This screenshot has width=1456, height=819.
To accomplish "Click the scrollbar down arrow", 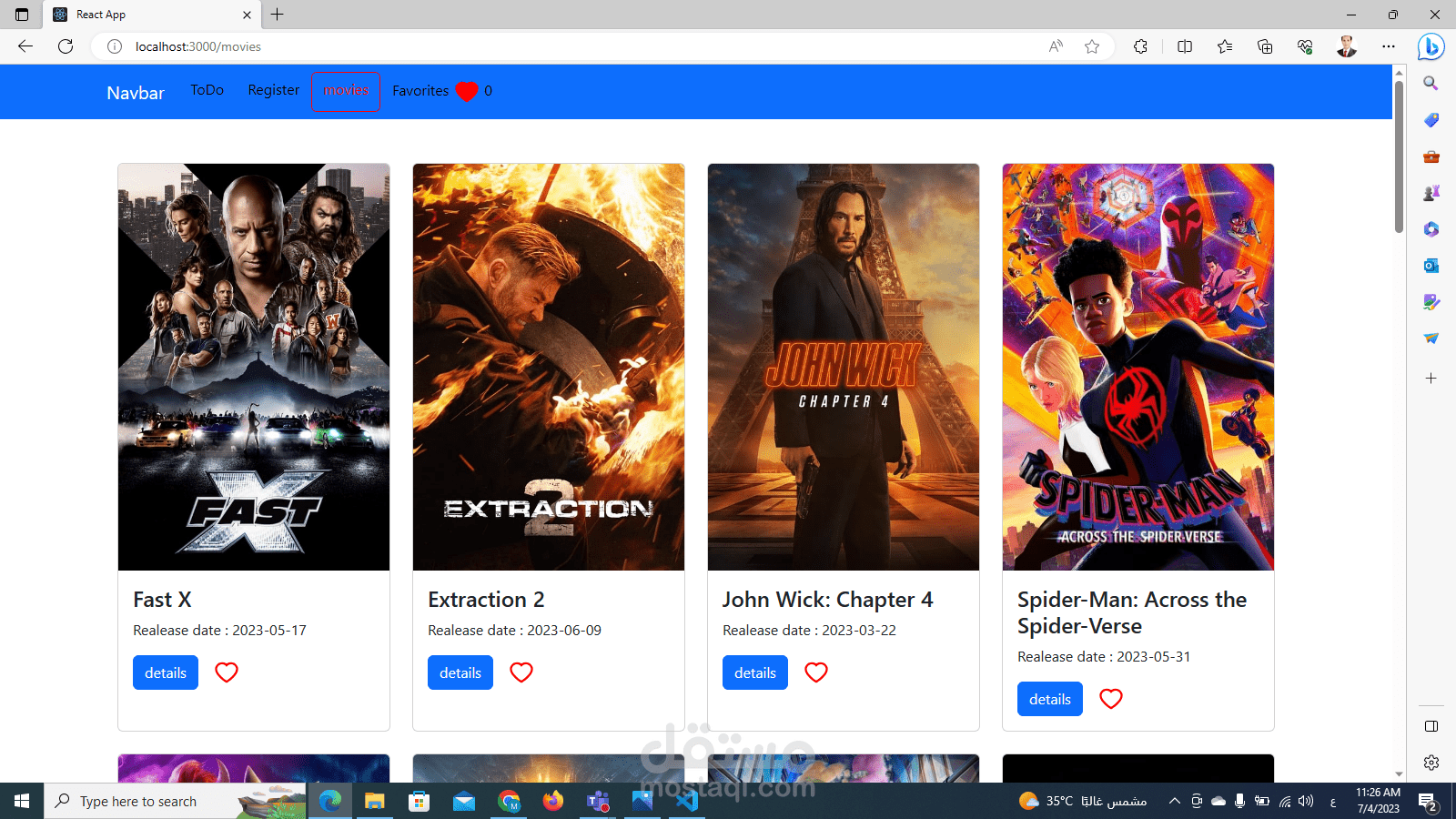I will 1399,774.
